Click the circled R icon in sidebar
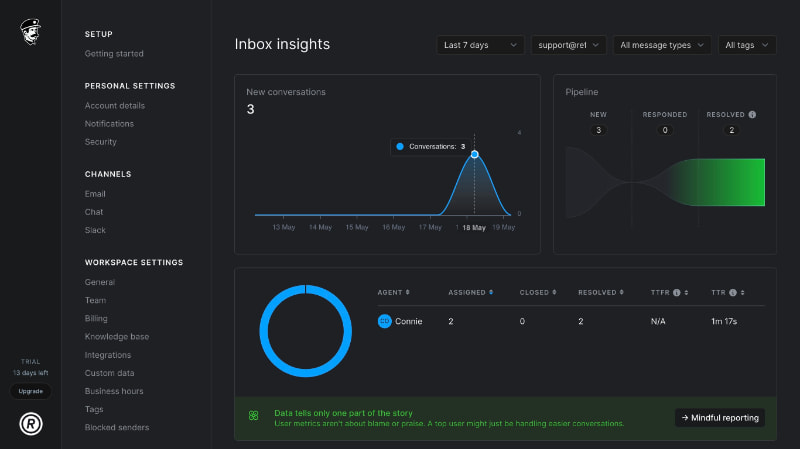 (31, 423)
